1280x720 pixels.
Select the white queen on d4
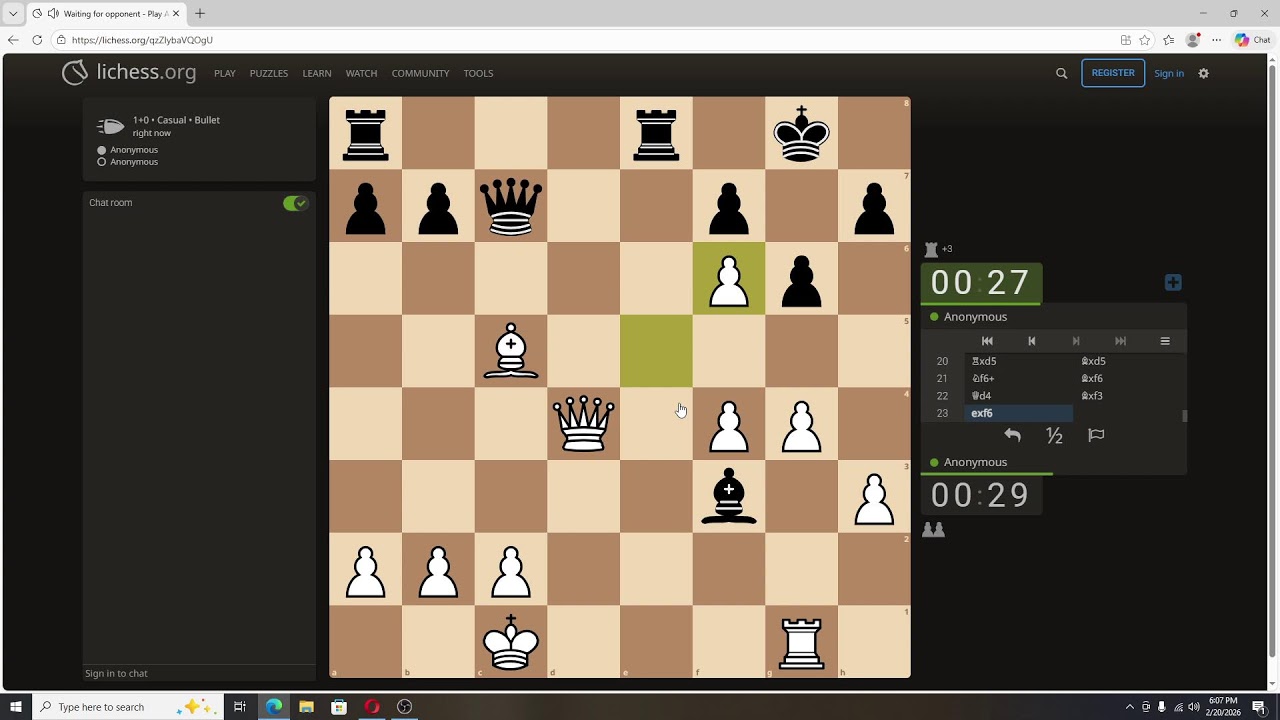[583, 424]
